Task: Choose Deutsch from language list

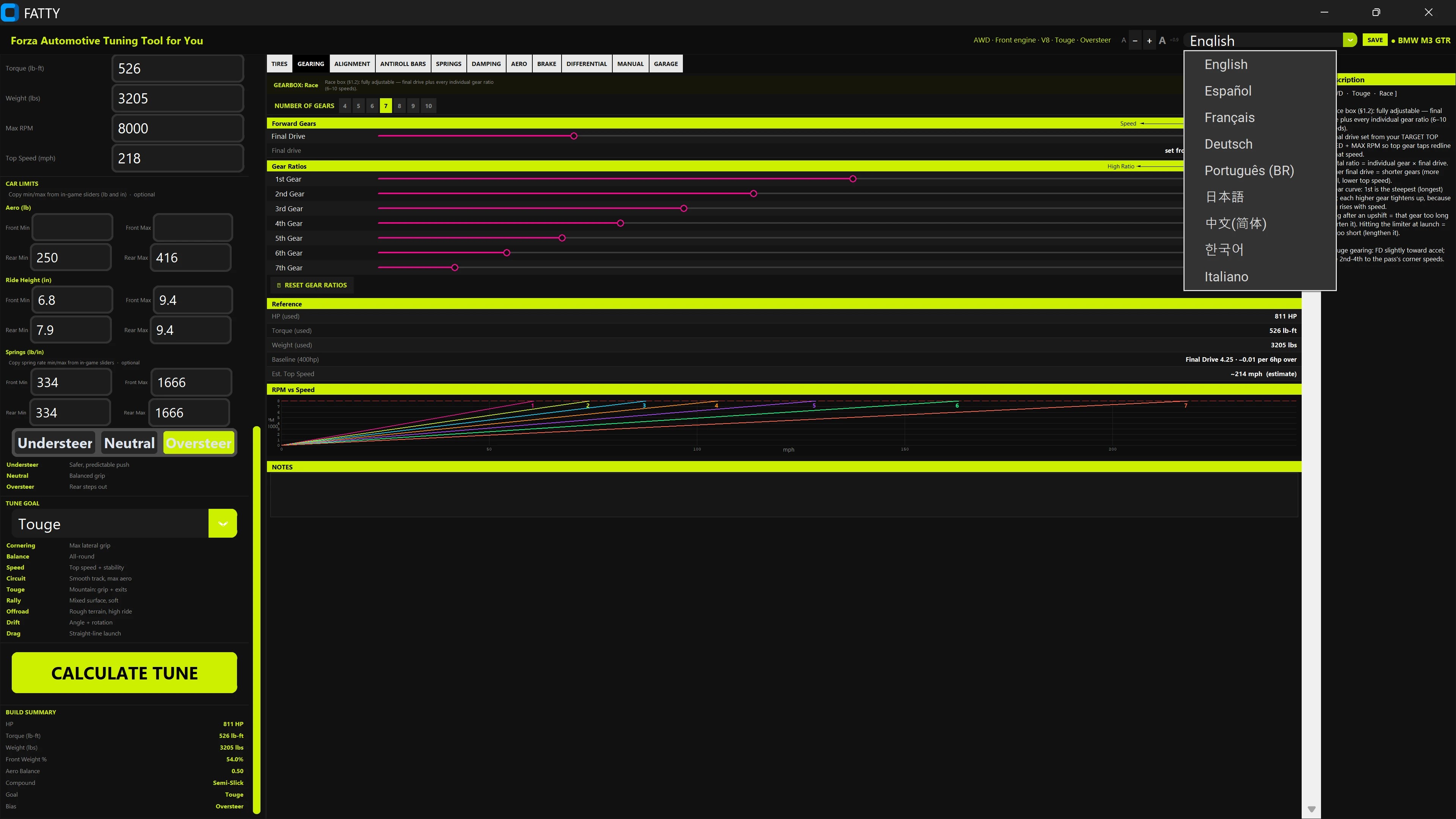Action: (1260, 144)
